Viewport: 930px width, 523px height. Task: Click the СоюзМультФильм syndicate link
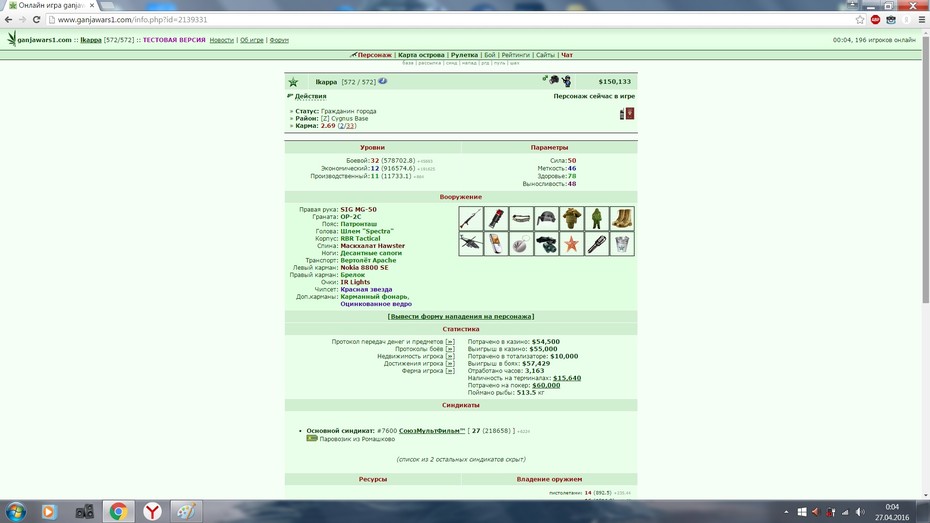(x=432, y=430)
